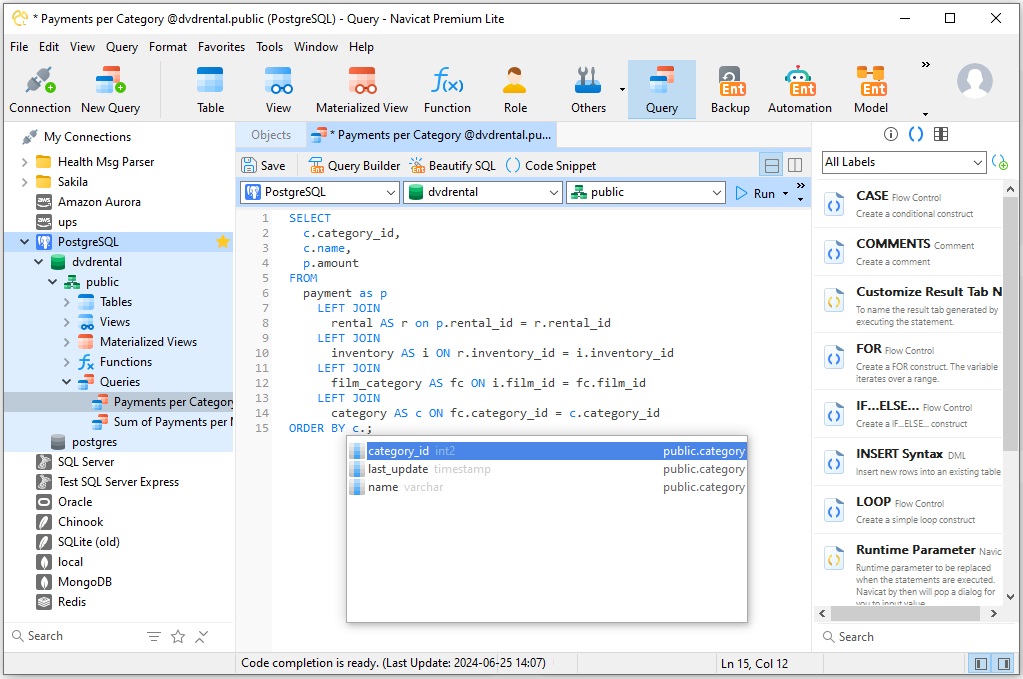
Task: Add a new snippet next to All Labels
Action: [x=1000, y=162]
